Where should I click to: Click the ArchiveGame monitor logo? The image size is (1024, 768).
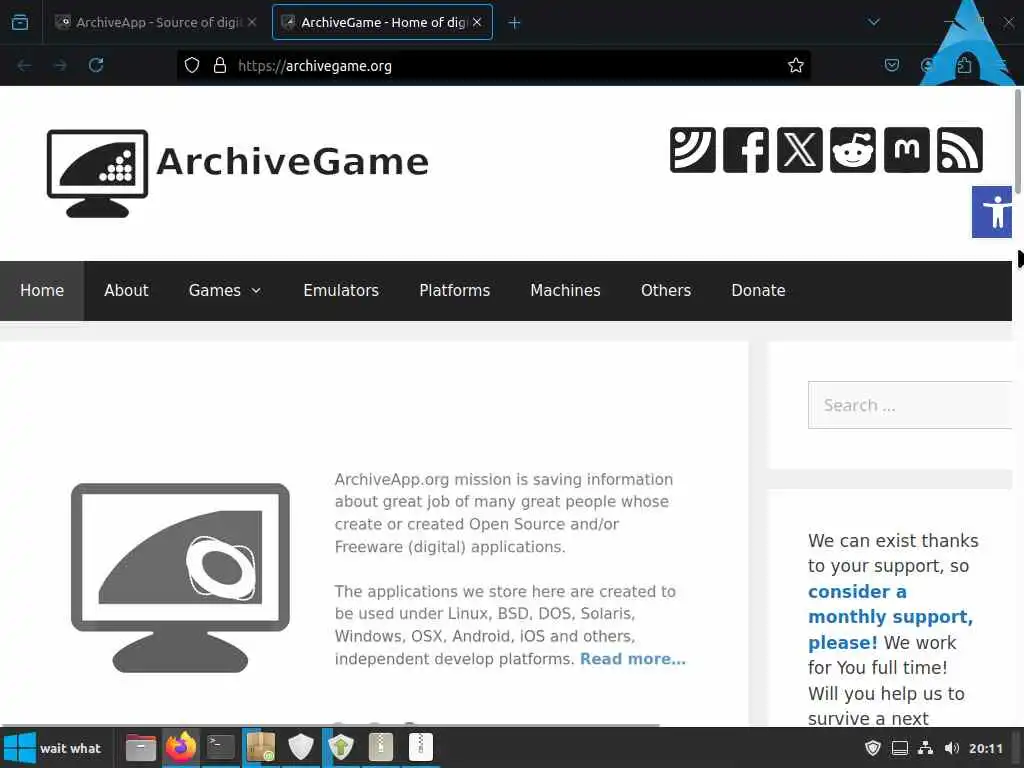[x=97, y=173]
